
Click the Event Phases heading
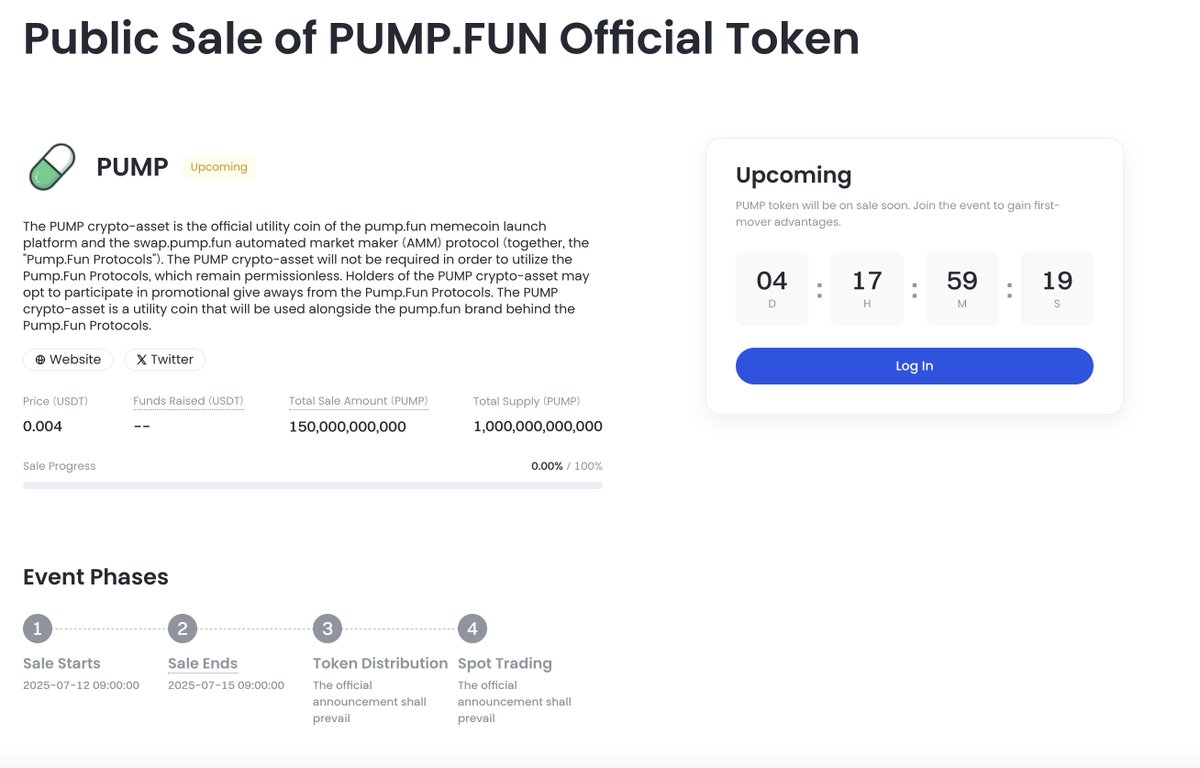click(x=95, y=577)
